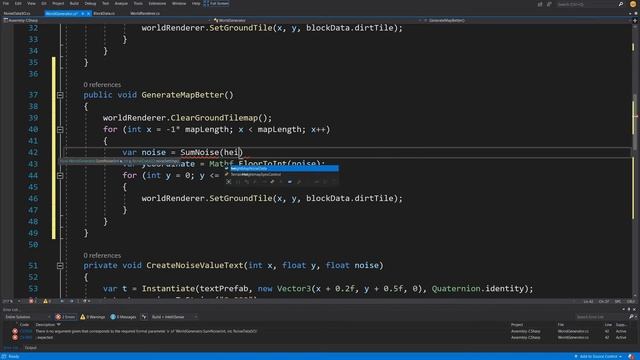Click the notifications icon in status bar
Screen dimensions: 640x360
pyautogui.click(x=631, y=356)
